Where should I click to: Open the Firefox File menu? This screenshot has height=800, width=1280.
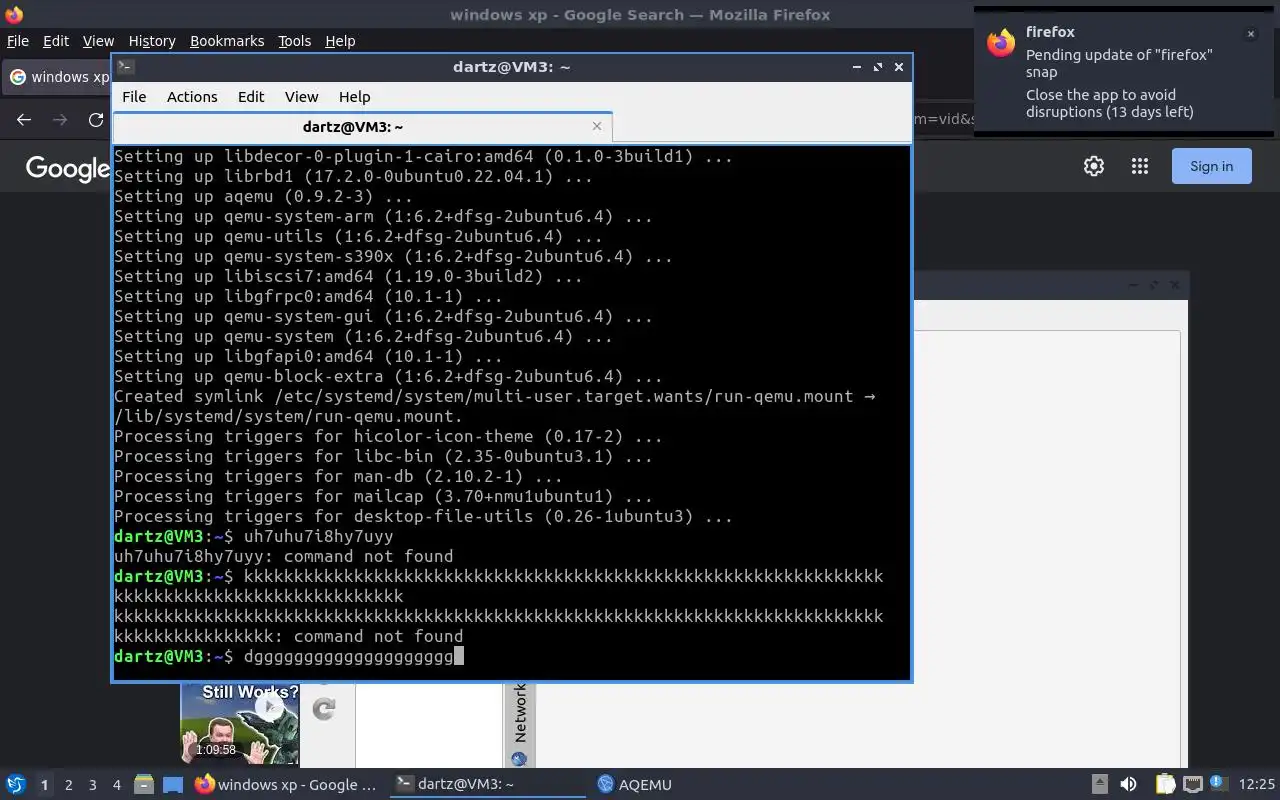coord(18,41)
